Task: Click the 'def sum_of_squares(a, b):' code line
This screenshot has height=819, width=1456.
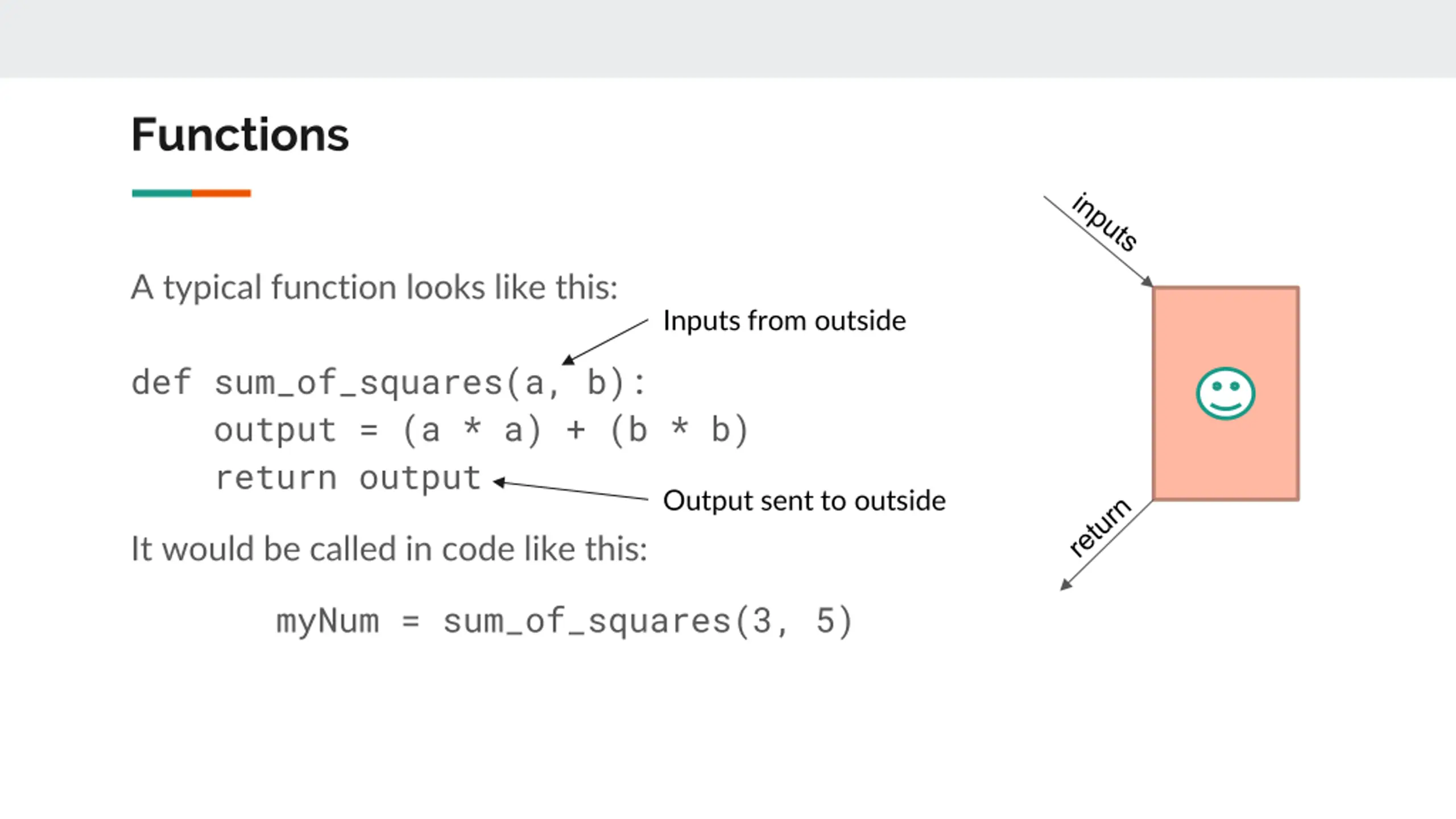Action: pyautogui.click(x=389, y=383)
